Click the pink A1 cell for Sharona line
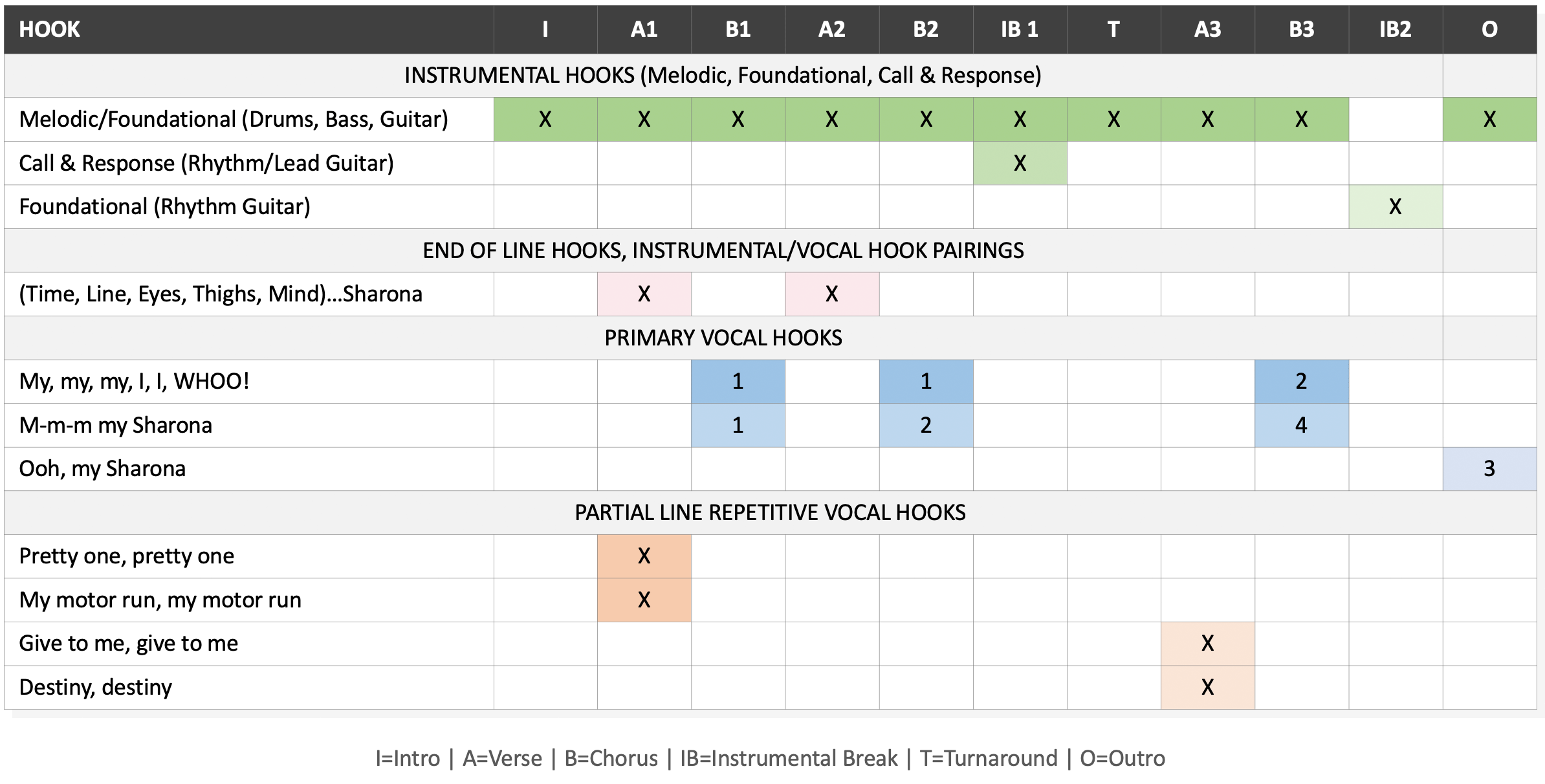 coord(644,294)
